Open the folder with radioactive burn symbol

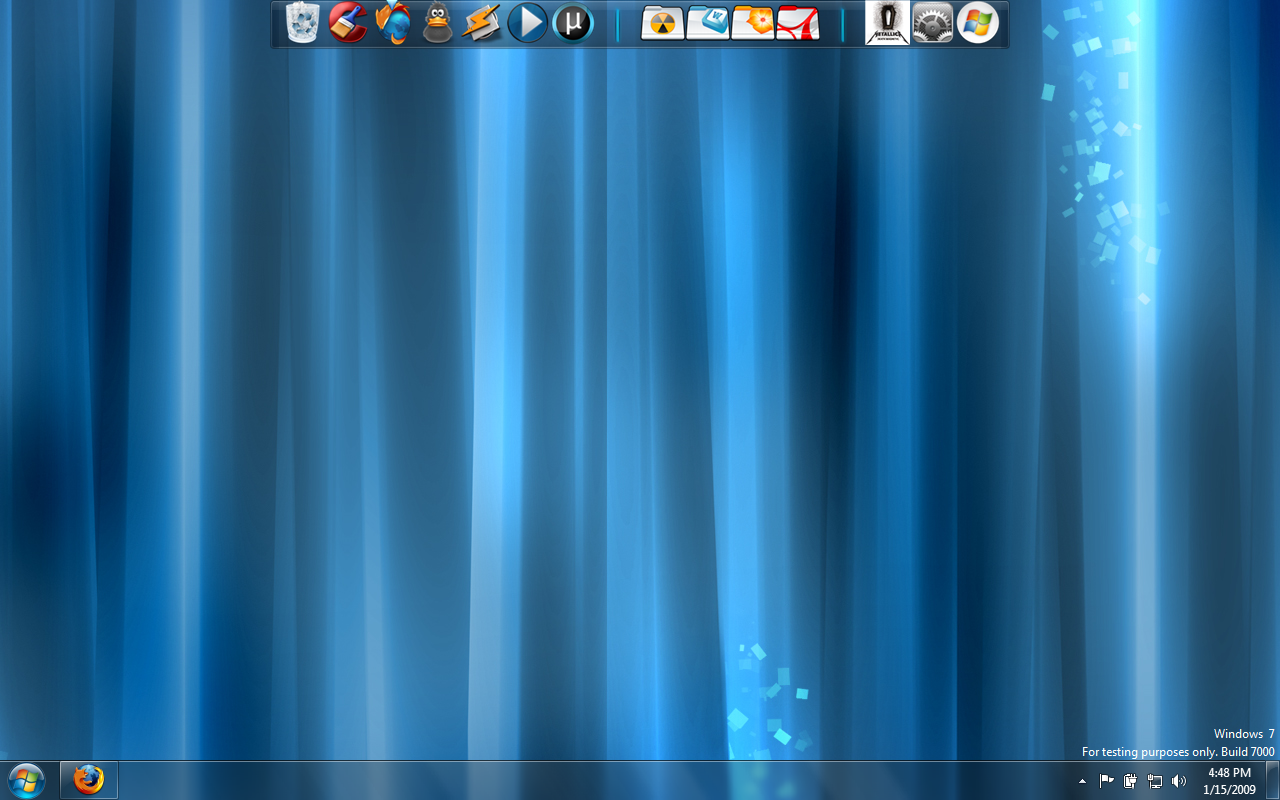(663, 23)
